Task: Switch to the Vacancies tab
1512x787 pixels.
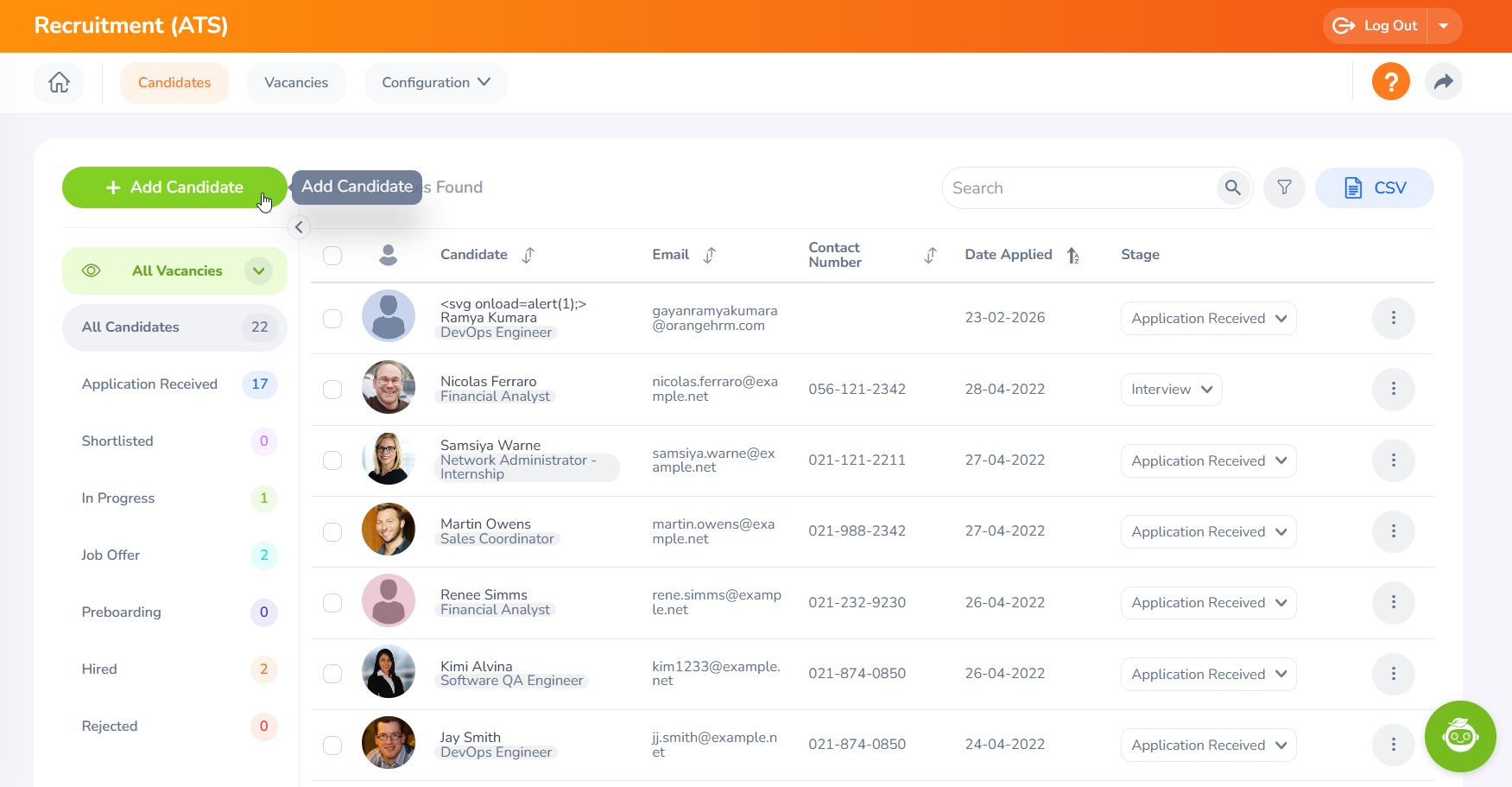Action: pyautogui.click(x=296, y=83)
